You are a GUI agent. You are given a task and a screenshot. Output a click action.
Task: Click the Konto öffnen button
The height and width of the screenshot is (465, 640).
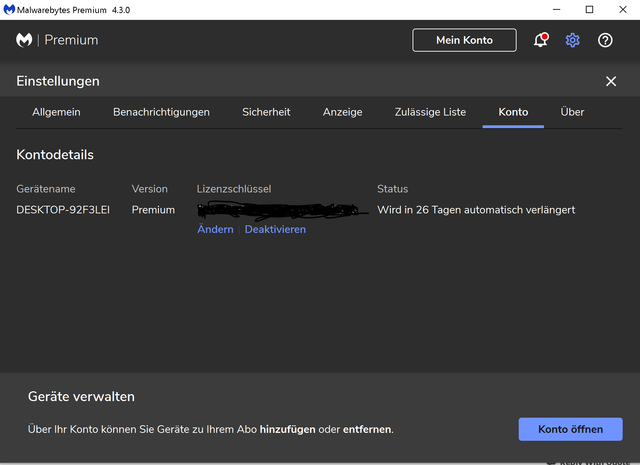[570, 429]
